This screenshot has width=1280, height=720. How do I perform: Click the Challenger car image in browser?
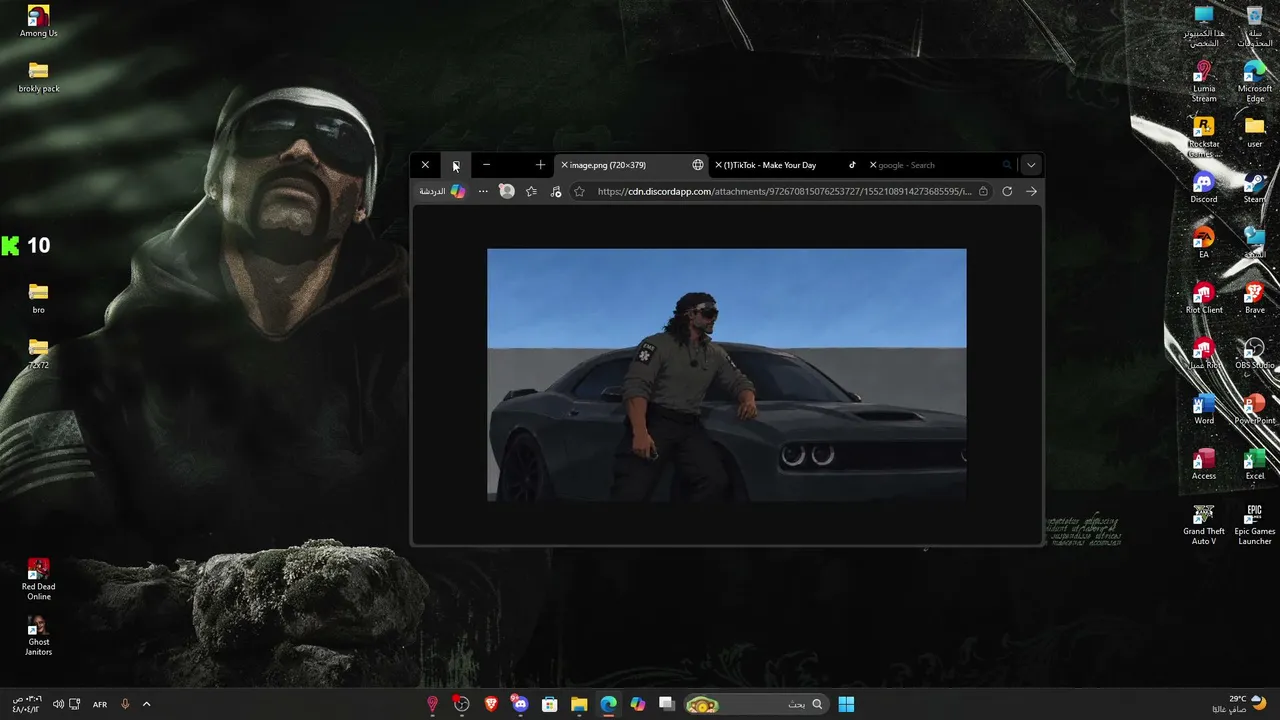727,374
